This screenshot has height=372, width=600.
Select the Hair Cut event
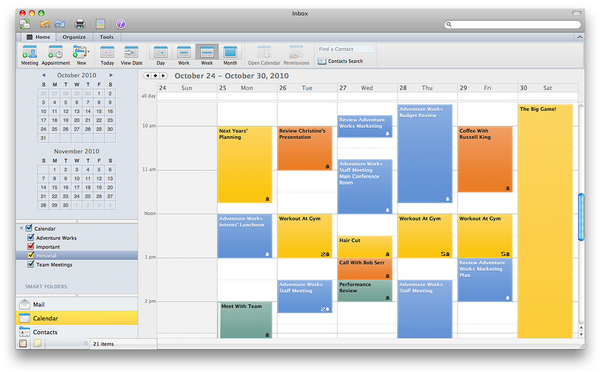point(365,247)
